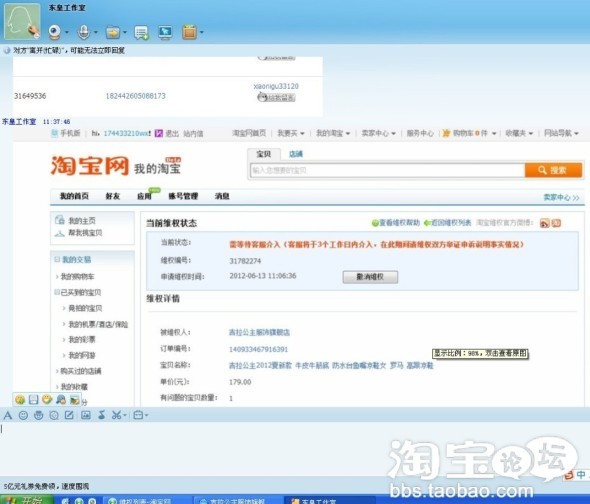The width and height of the screenshot is (590, 504).
Task: Switch to the 宝贝 search tab
Action: pyautogui.click(x=264, y=154)
